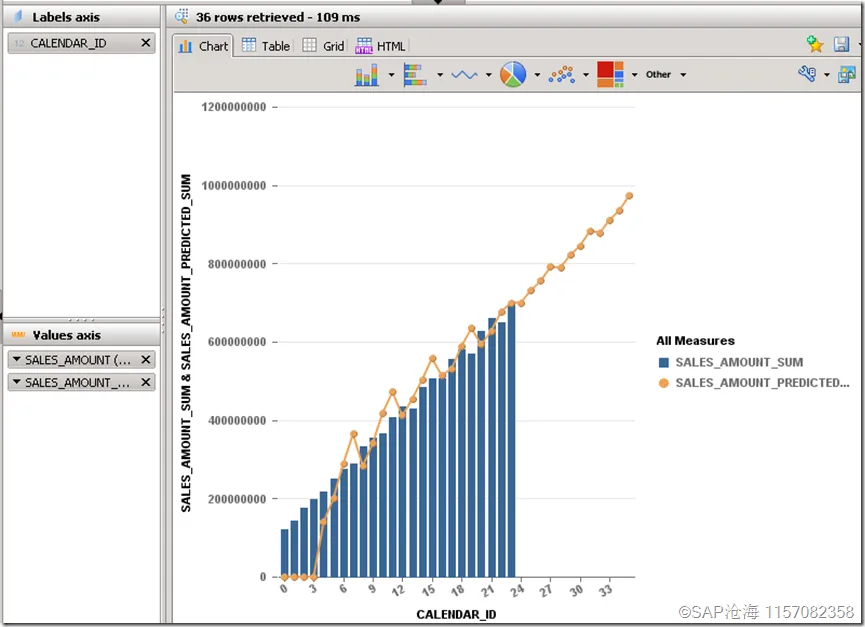The image size is (865, 627).
Task: Switch to the HTML tab
Action: point(380,46)
